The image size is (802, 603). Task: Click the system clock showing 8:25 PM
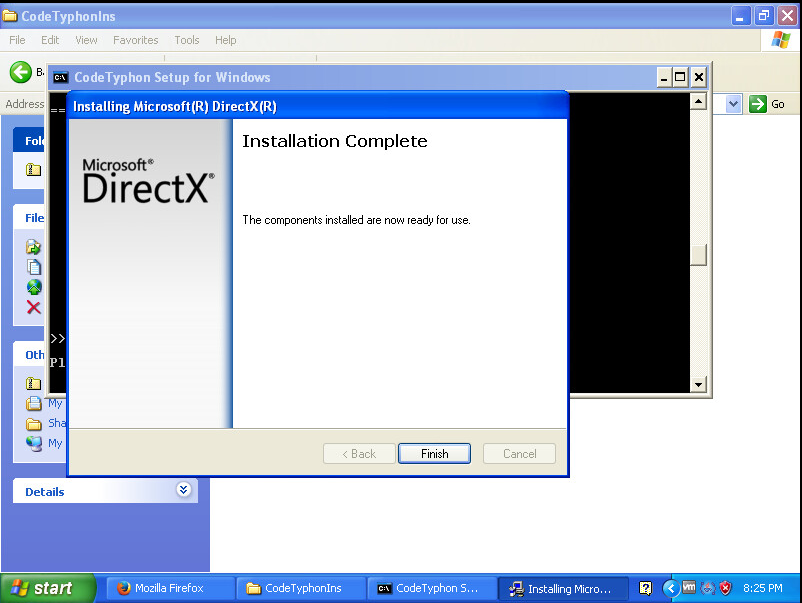click(762, 588)
